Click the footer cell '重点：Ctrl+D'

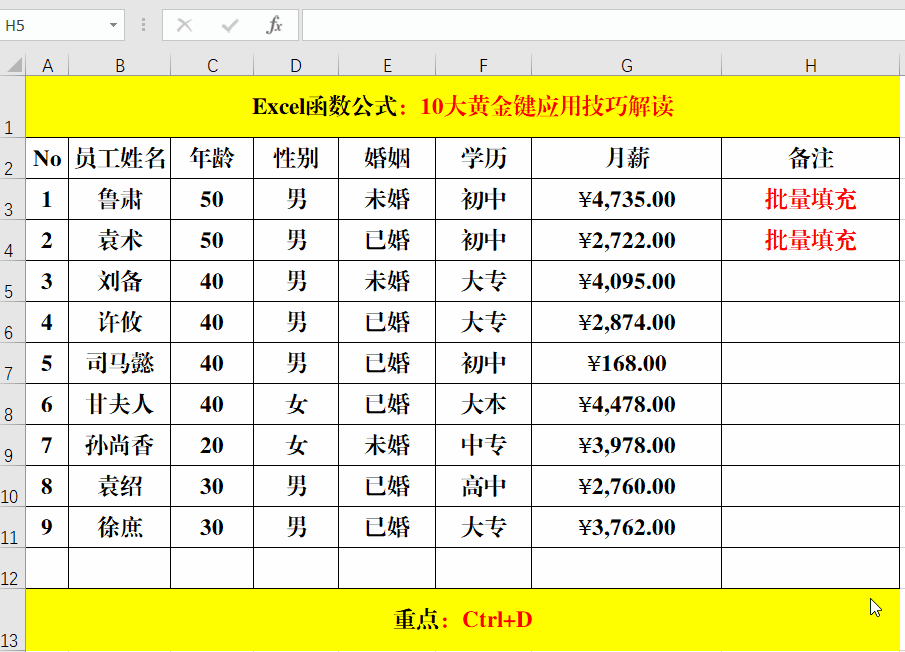tap(463, 620)
